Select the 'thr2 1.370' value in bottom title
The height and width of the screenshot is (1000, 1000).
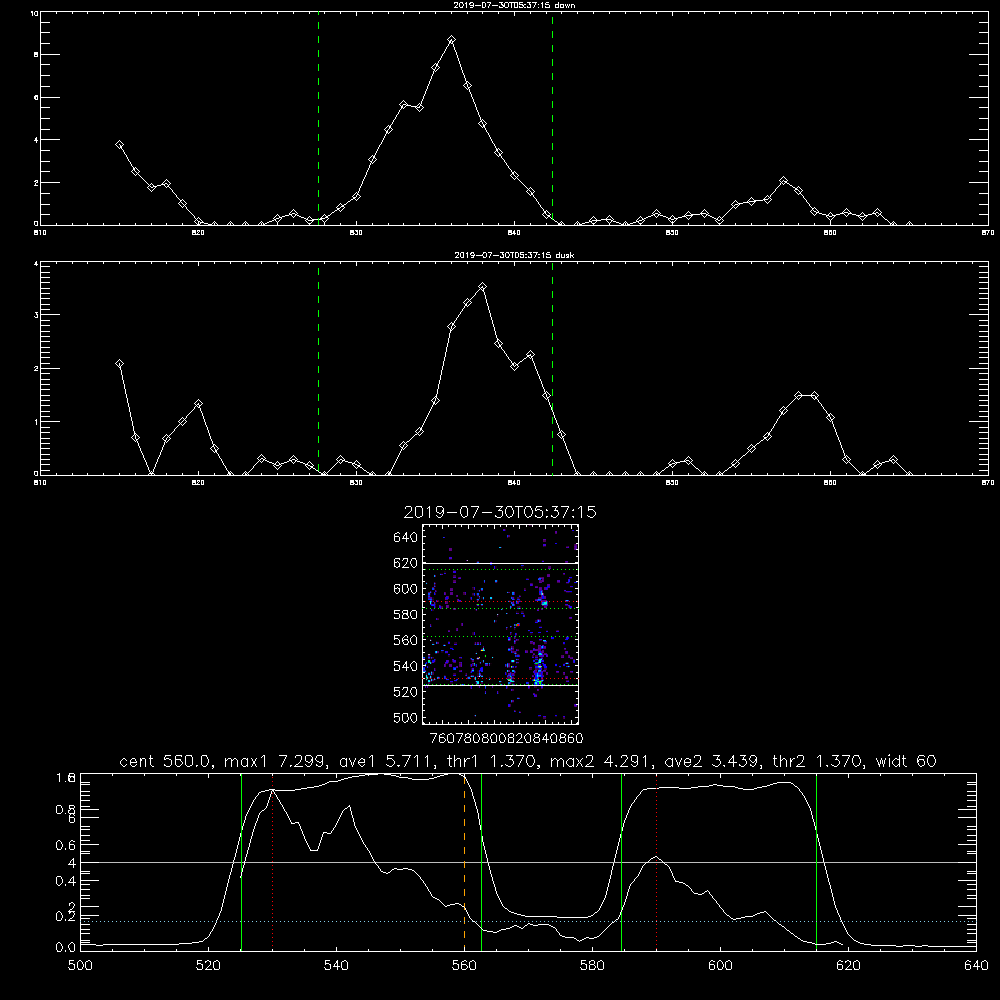pos(818,761)
